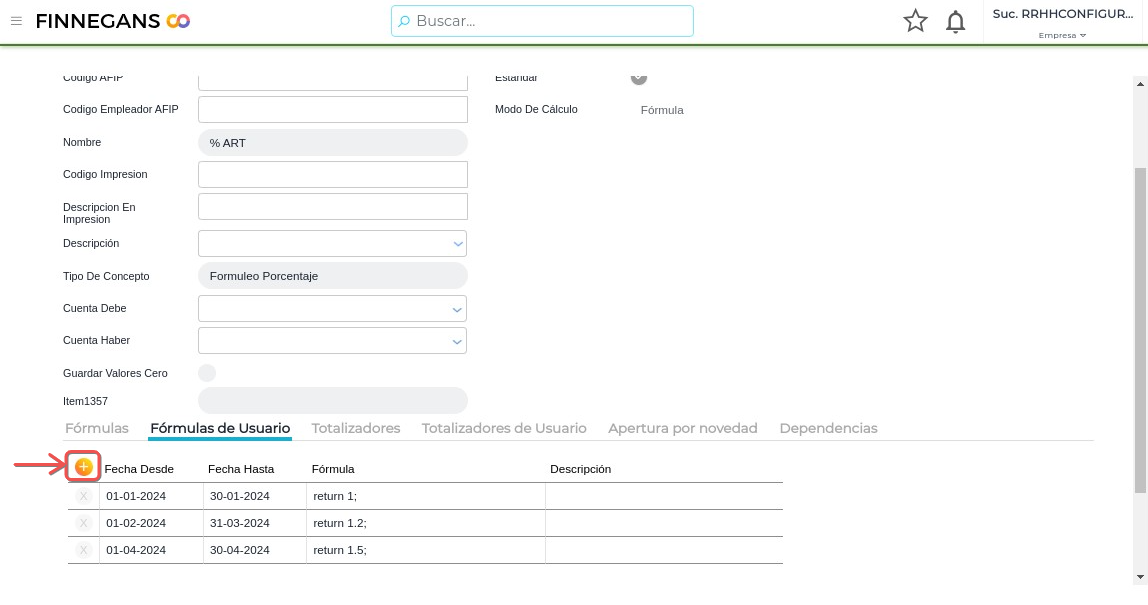
Task: Click the Codigo Impresion input field
Action: [333, 174]
